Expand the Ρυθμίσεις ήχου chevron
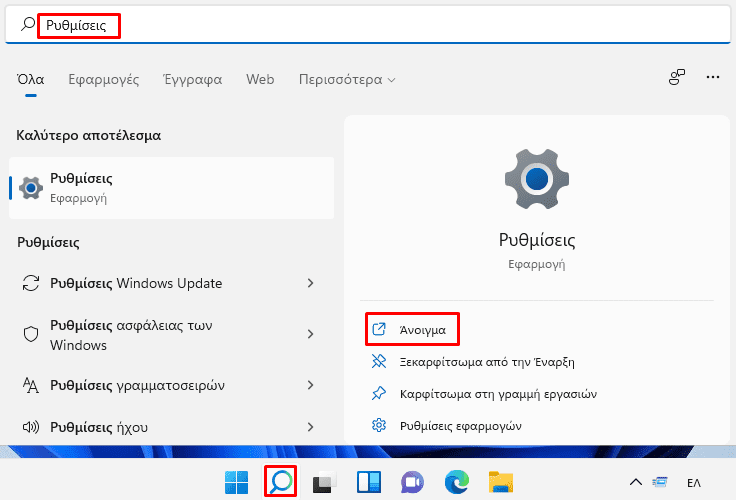736x500 pixels. pyautogui.click(x=310, y=427)
